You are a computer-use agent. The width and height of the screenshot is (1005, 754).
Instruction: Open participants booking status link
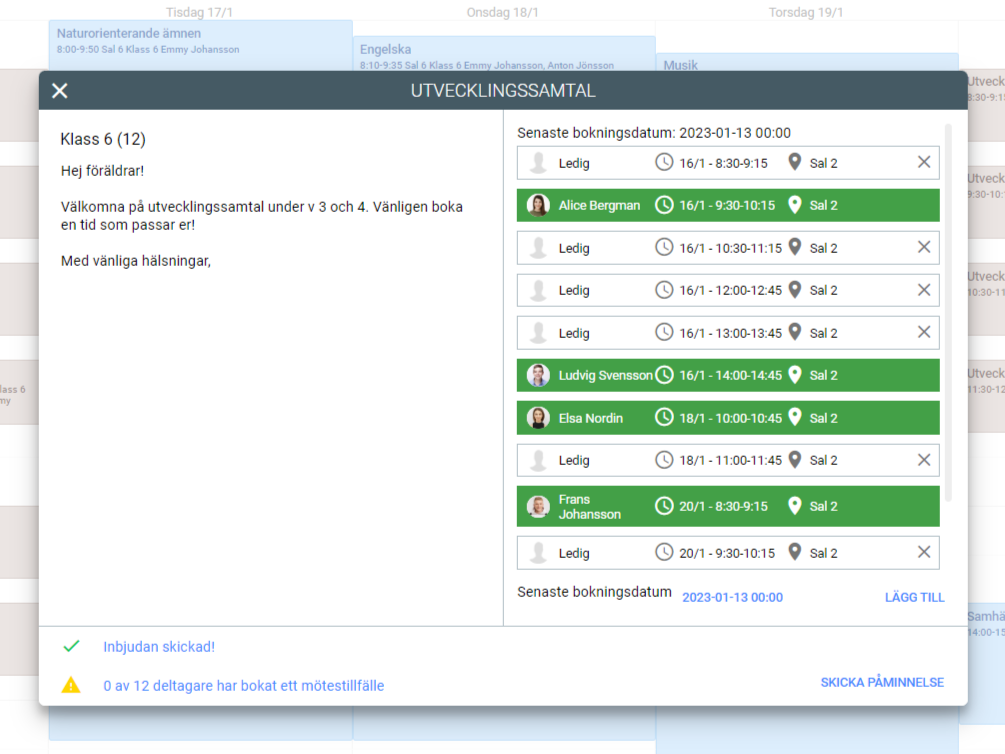(x=243, y=686)
